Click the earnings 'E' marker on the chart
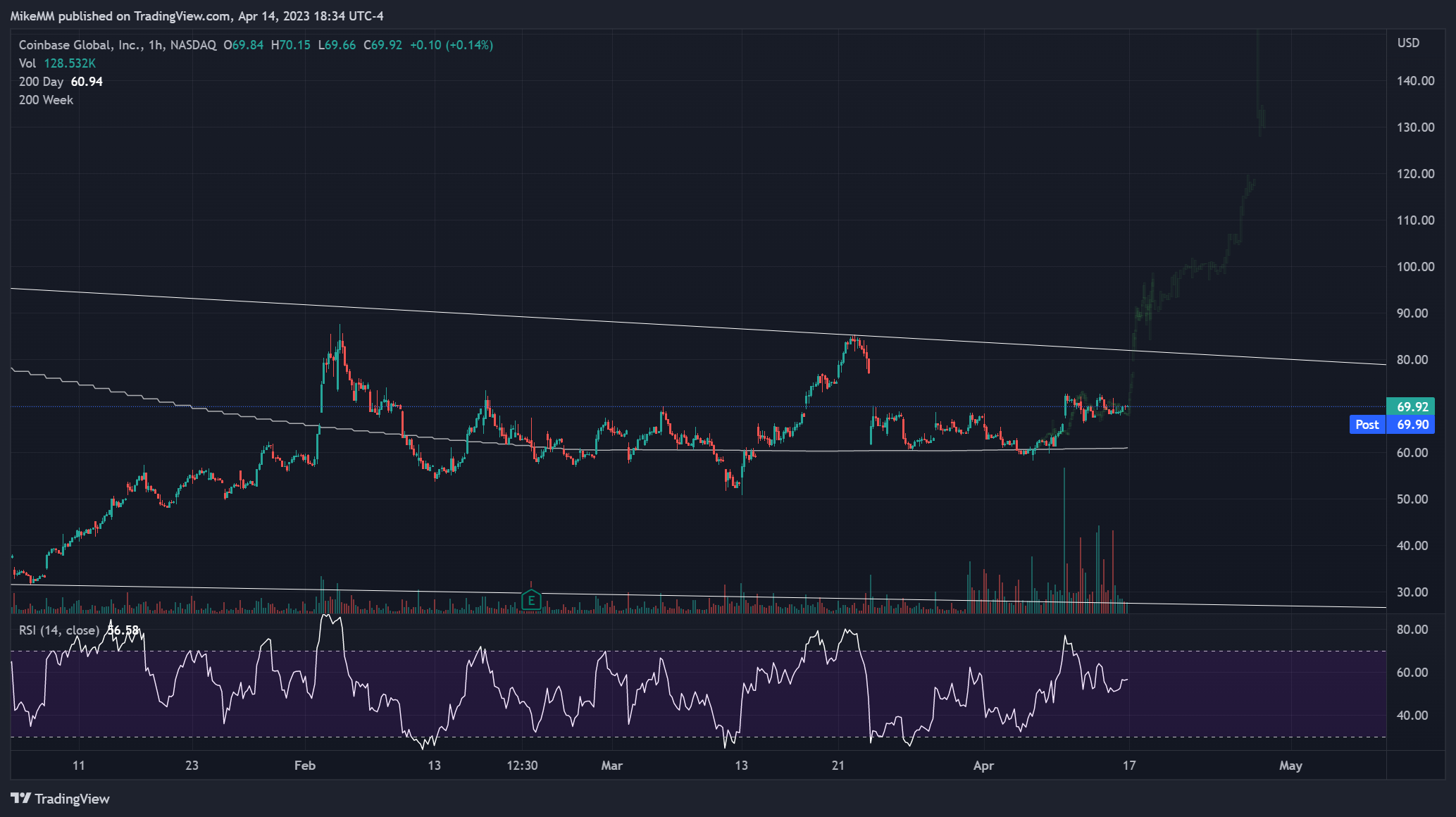Viewport: 1456px width, 817px height. (531, 600)
